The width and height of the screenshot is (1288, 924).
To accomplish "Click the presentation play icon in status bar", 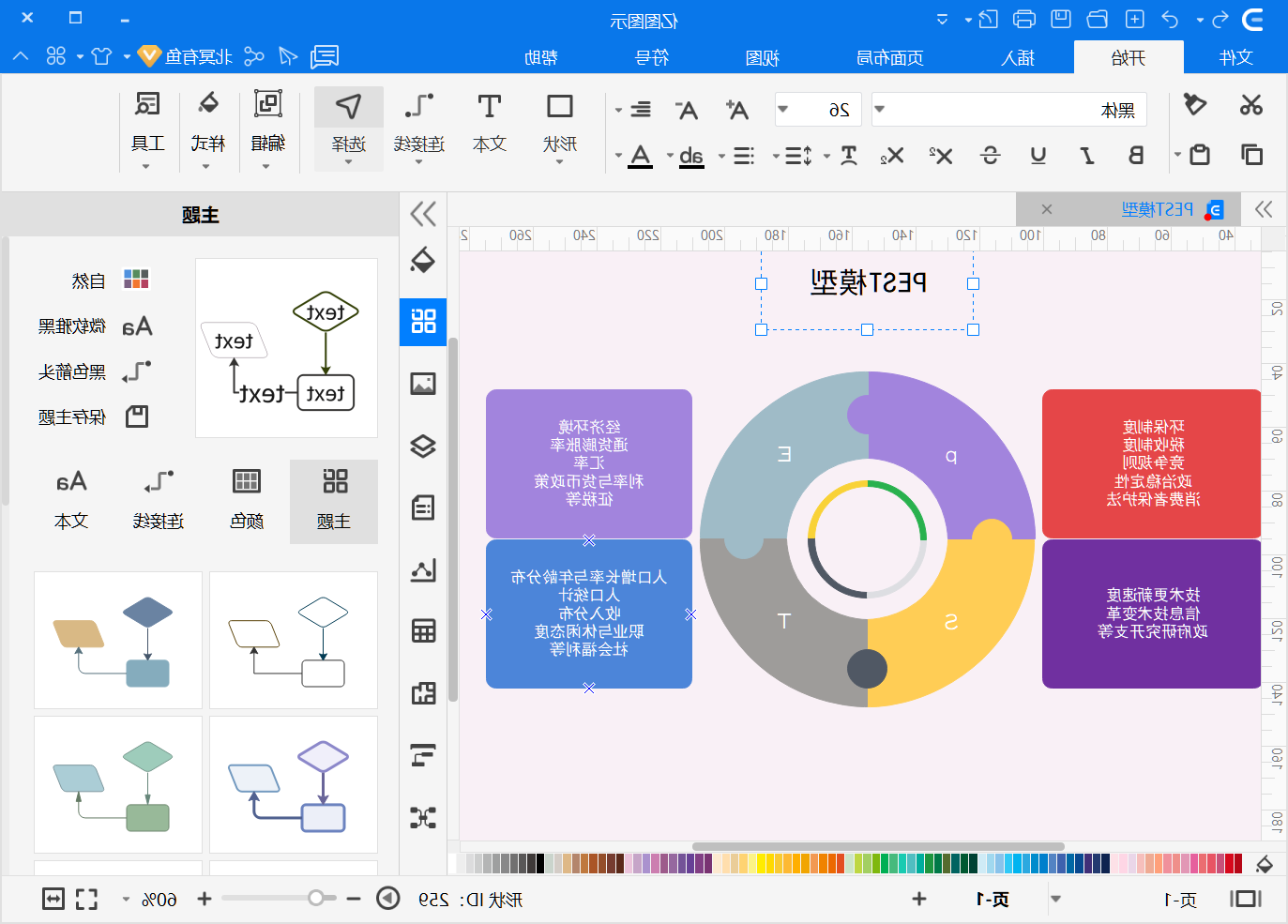I will click(x=388, y=899).
